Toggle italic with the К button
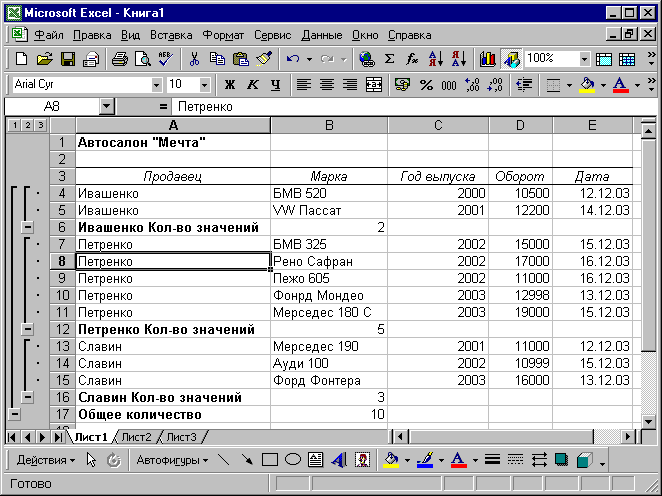This screenshot has height=496, width=662. [x=252, y=85]
